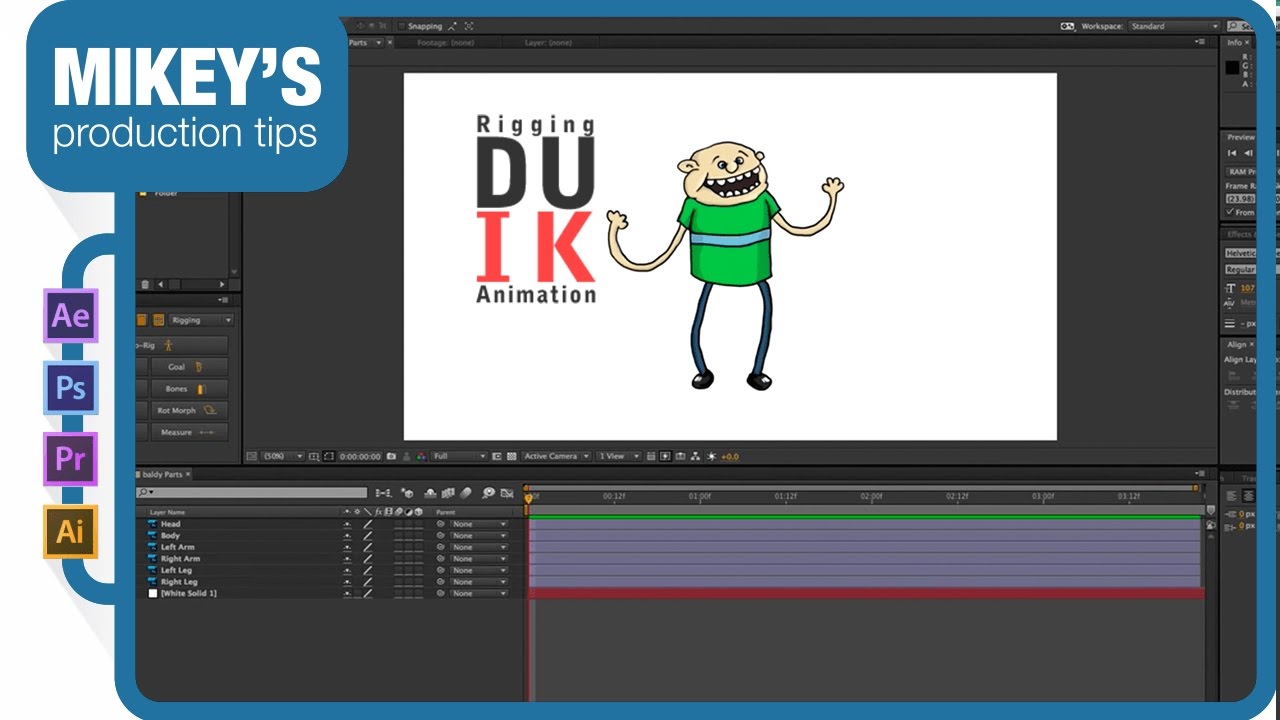Open the Workspace Standard dropdown

point(1175,26)
